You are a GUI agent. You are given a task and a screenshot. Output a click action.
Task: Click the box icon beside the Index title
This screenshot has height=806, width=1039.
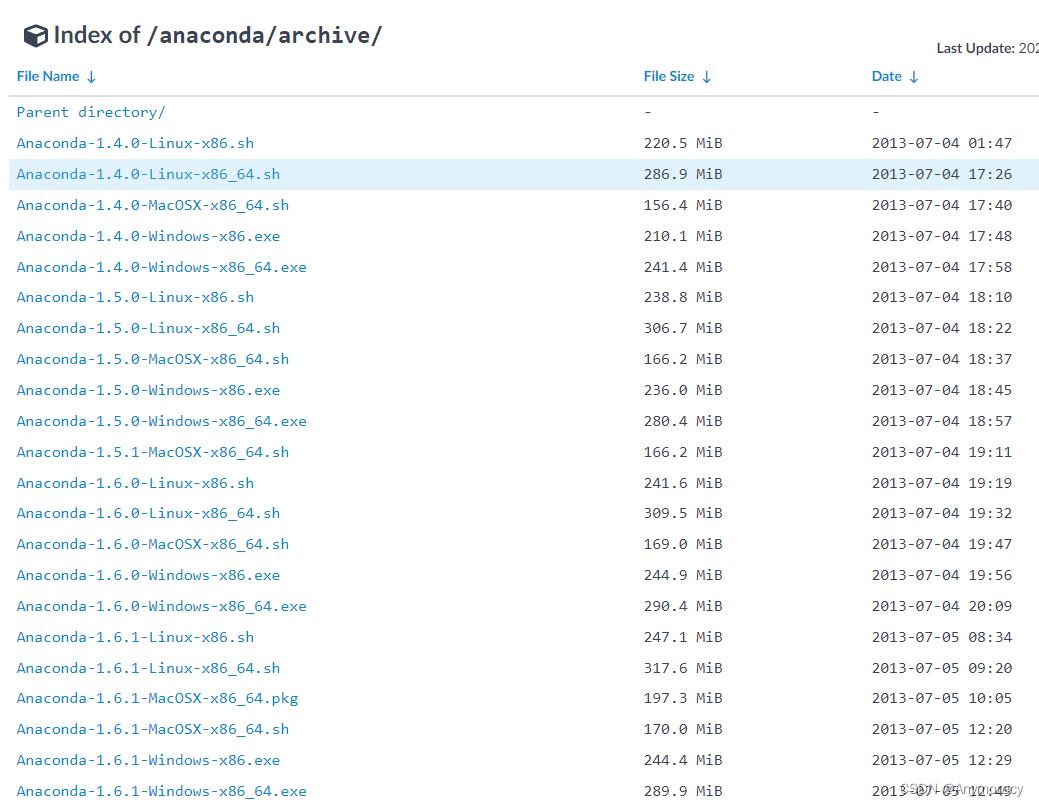36,36
